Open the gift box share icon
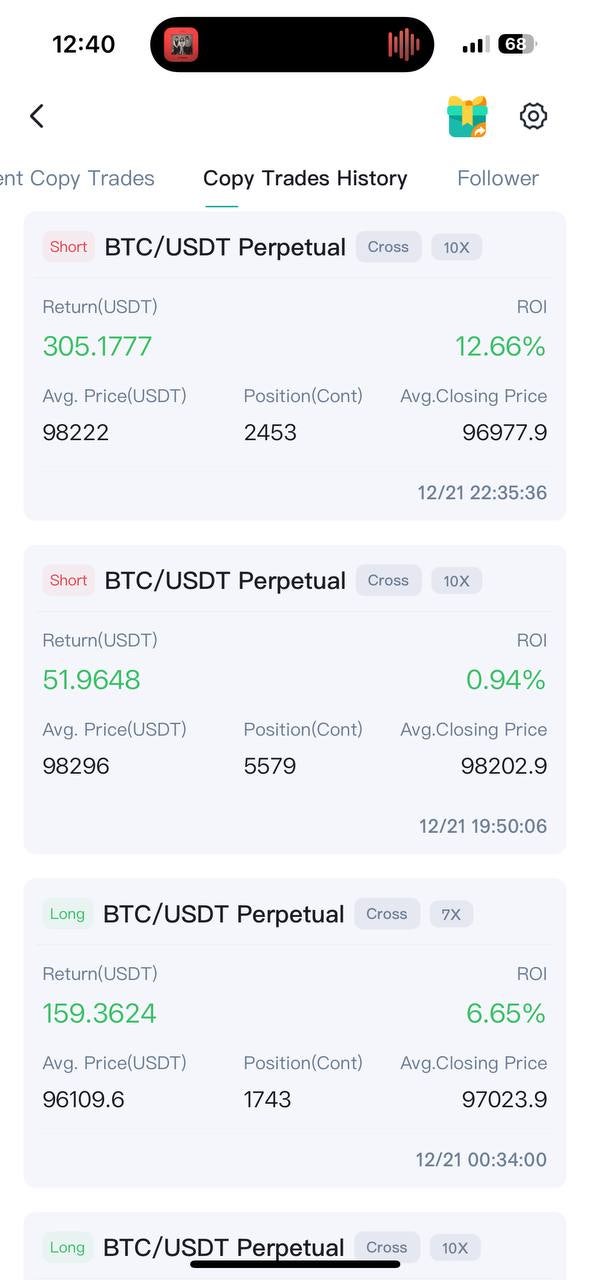This screenshot has width=590, height=1280. coord(467,116)
